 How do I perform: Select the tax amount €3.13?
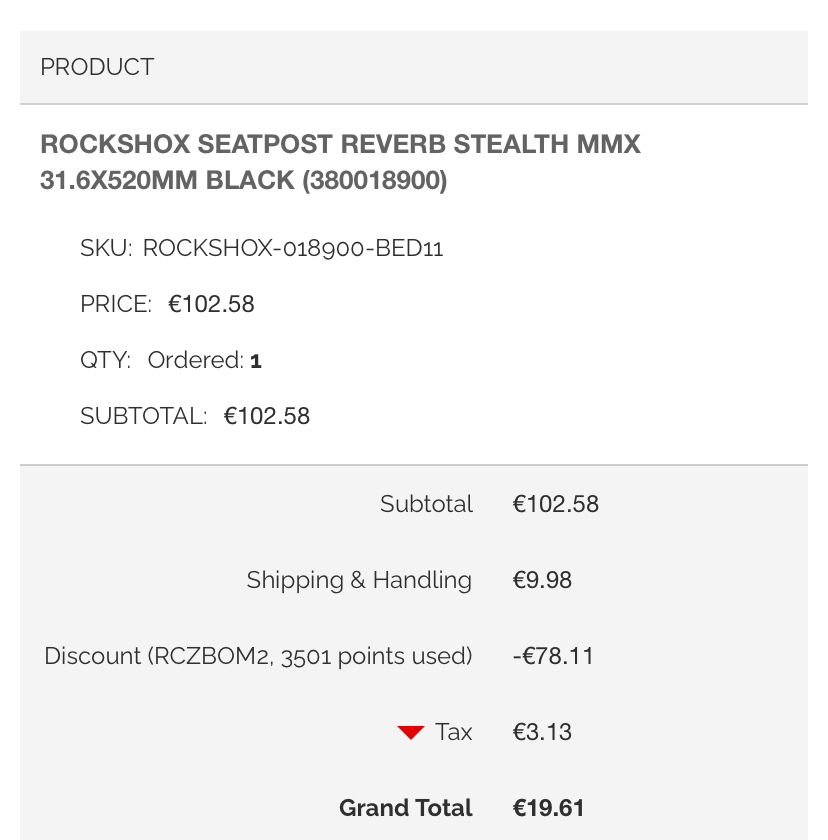click(x=542, y=732)
